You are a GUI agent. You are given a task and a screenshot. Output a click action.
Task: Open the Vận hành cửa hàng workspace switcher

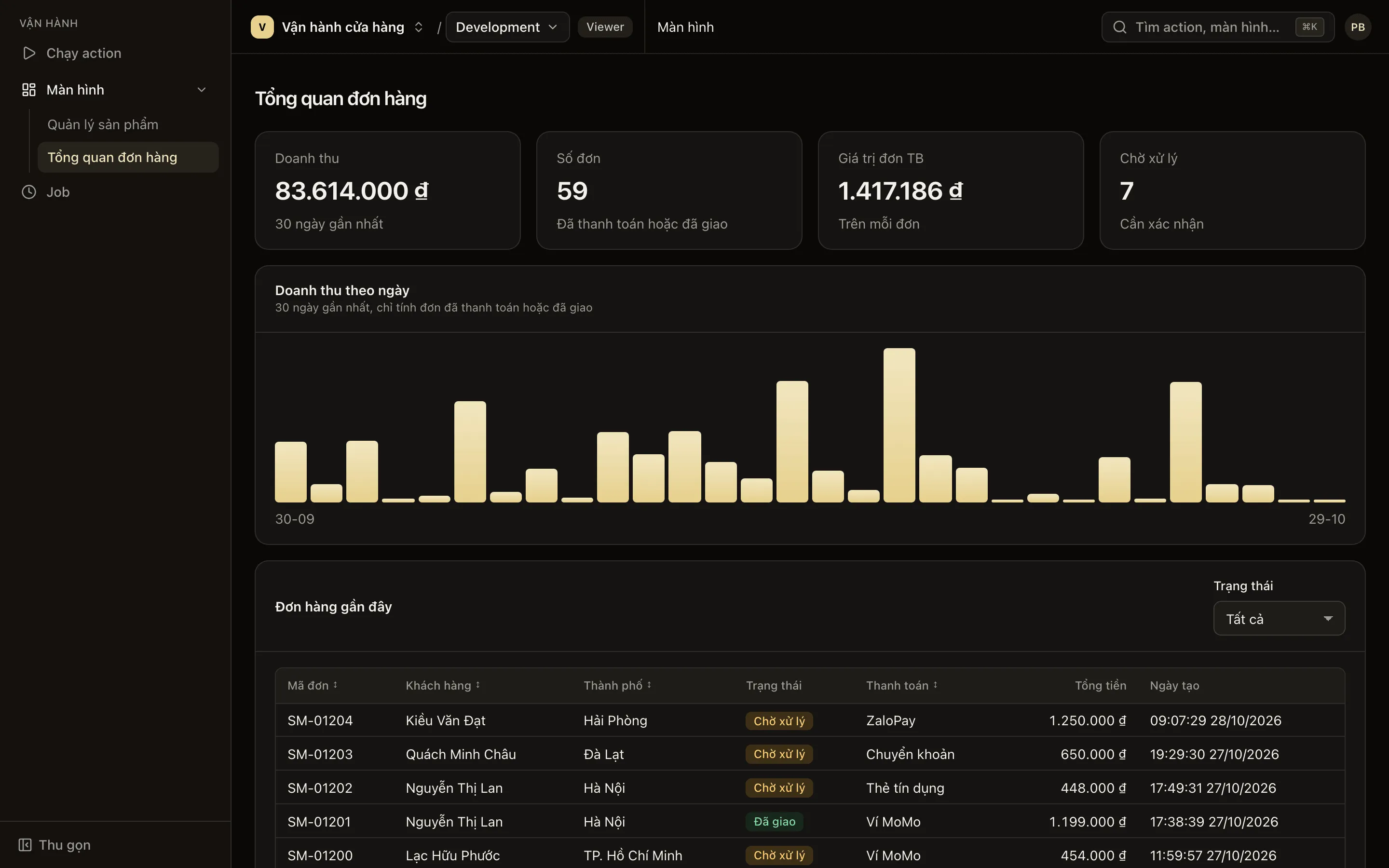tap(338, 27)
